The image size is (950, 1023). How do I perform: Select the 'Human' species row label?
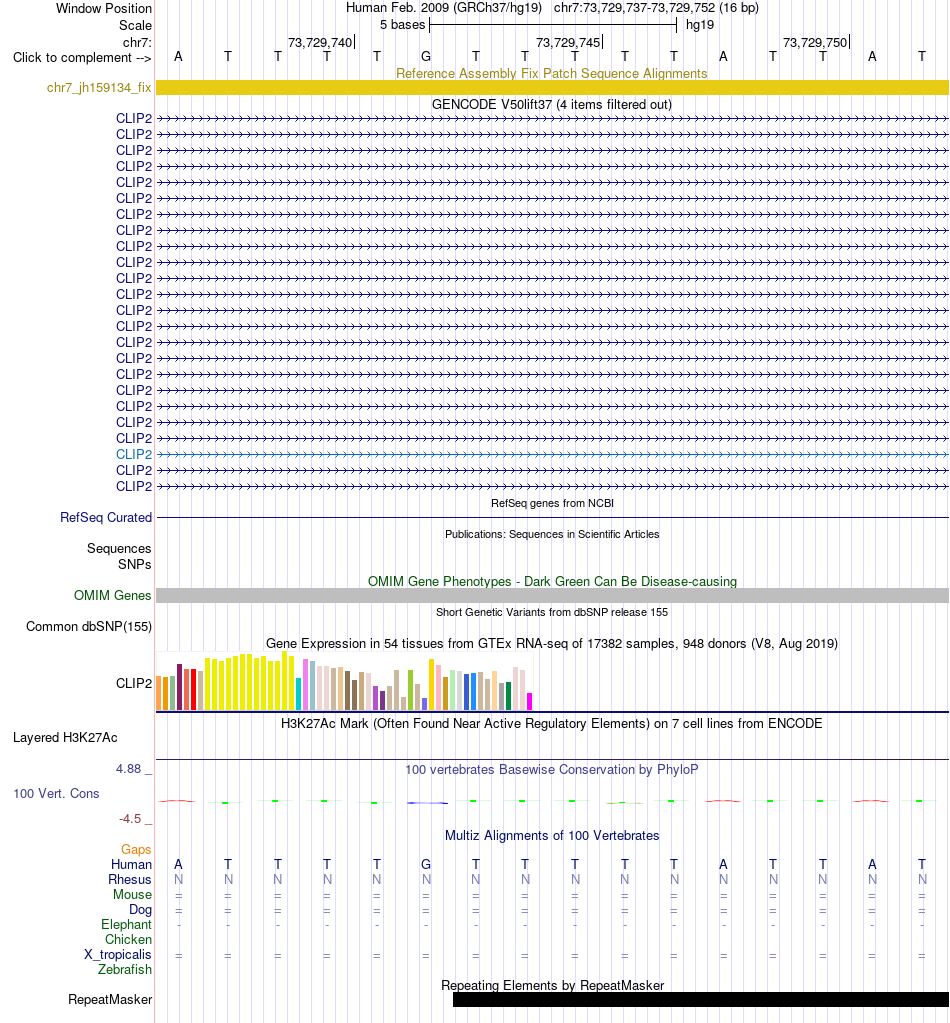[131, 864]
